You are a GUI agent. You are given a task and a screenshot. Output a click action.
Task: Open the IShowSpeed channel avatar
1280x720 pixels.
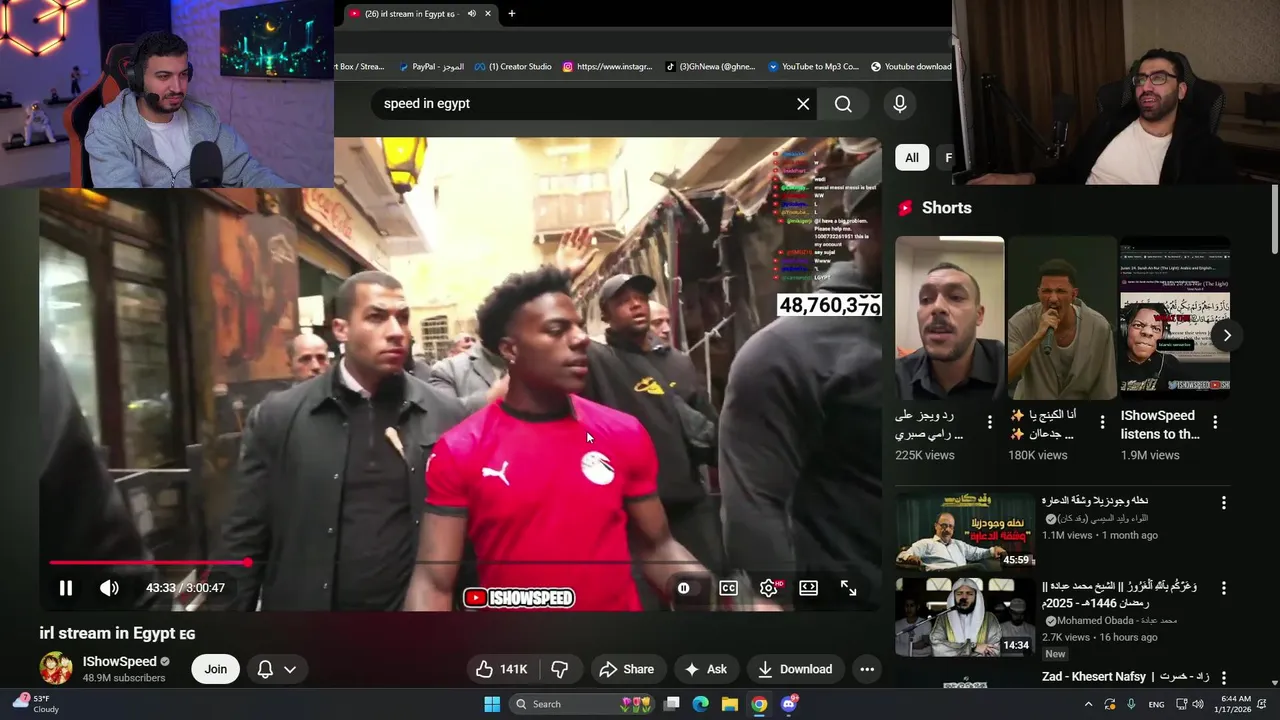(56, 669)
